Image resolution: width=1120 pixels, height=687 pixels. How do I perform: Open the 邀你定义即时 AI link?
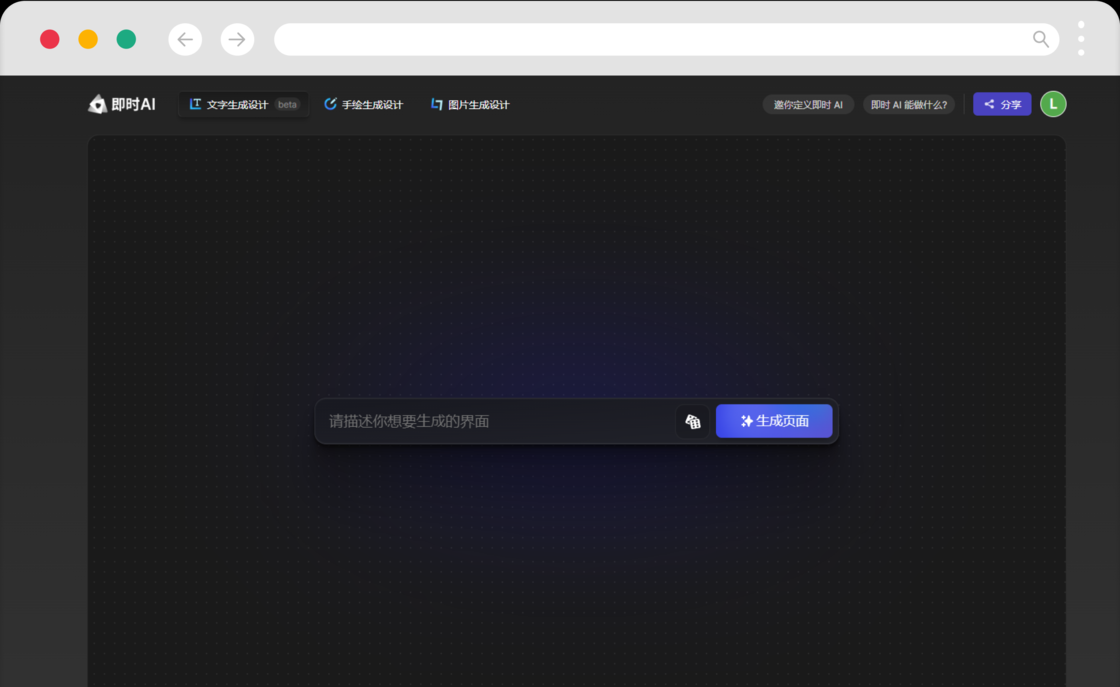pyautogui.click(x=808, y=104)
